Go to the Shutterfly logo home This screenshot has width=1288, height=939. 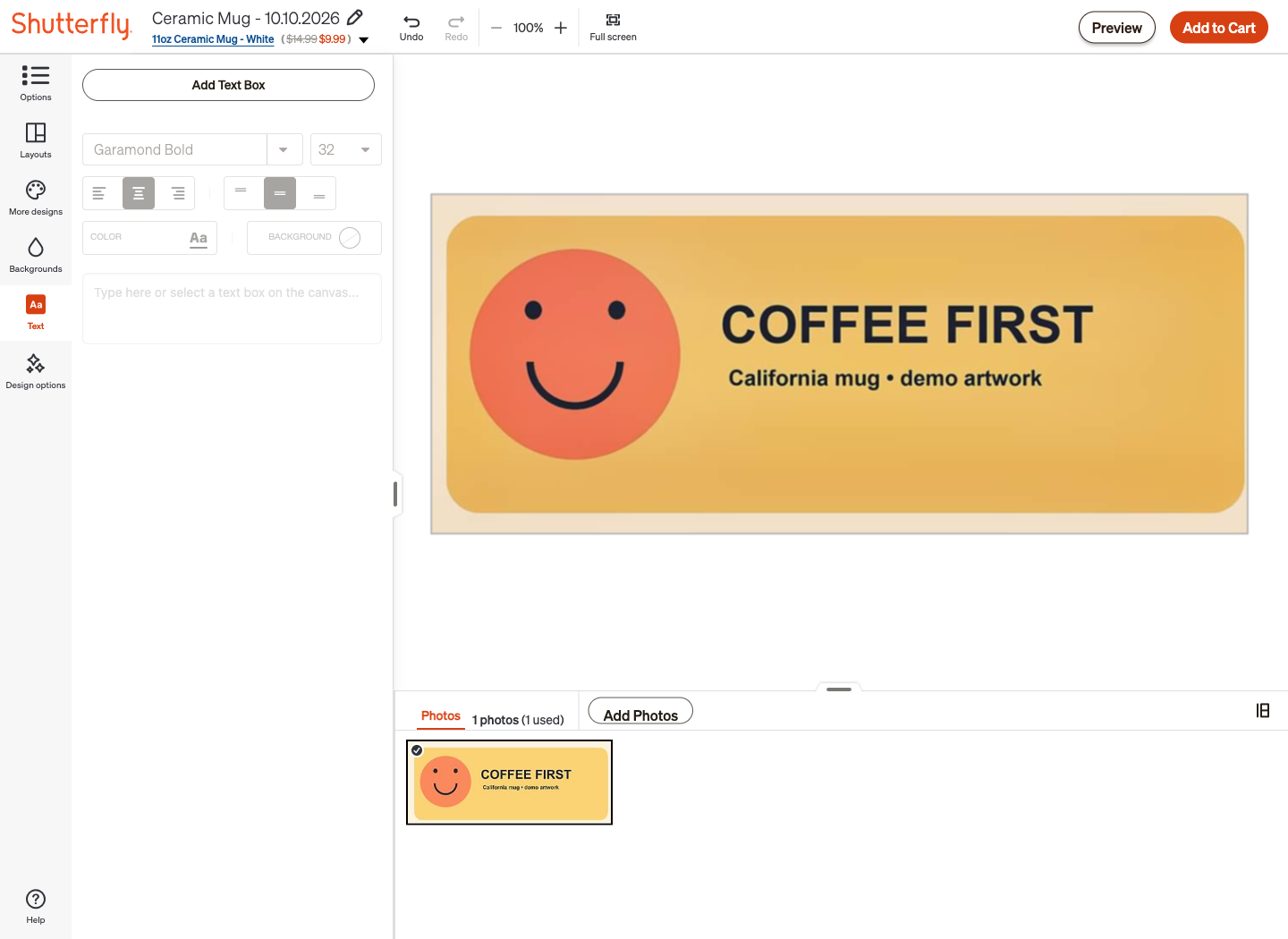click(x=72, y=25)
